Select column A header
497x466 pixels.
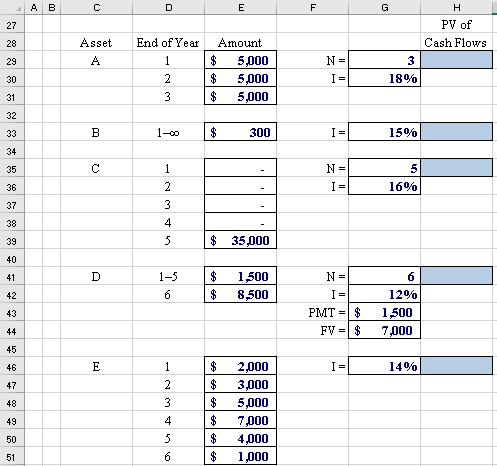click(34, 7)
